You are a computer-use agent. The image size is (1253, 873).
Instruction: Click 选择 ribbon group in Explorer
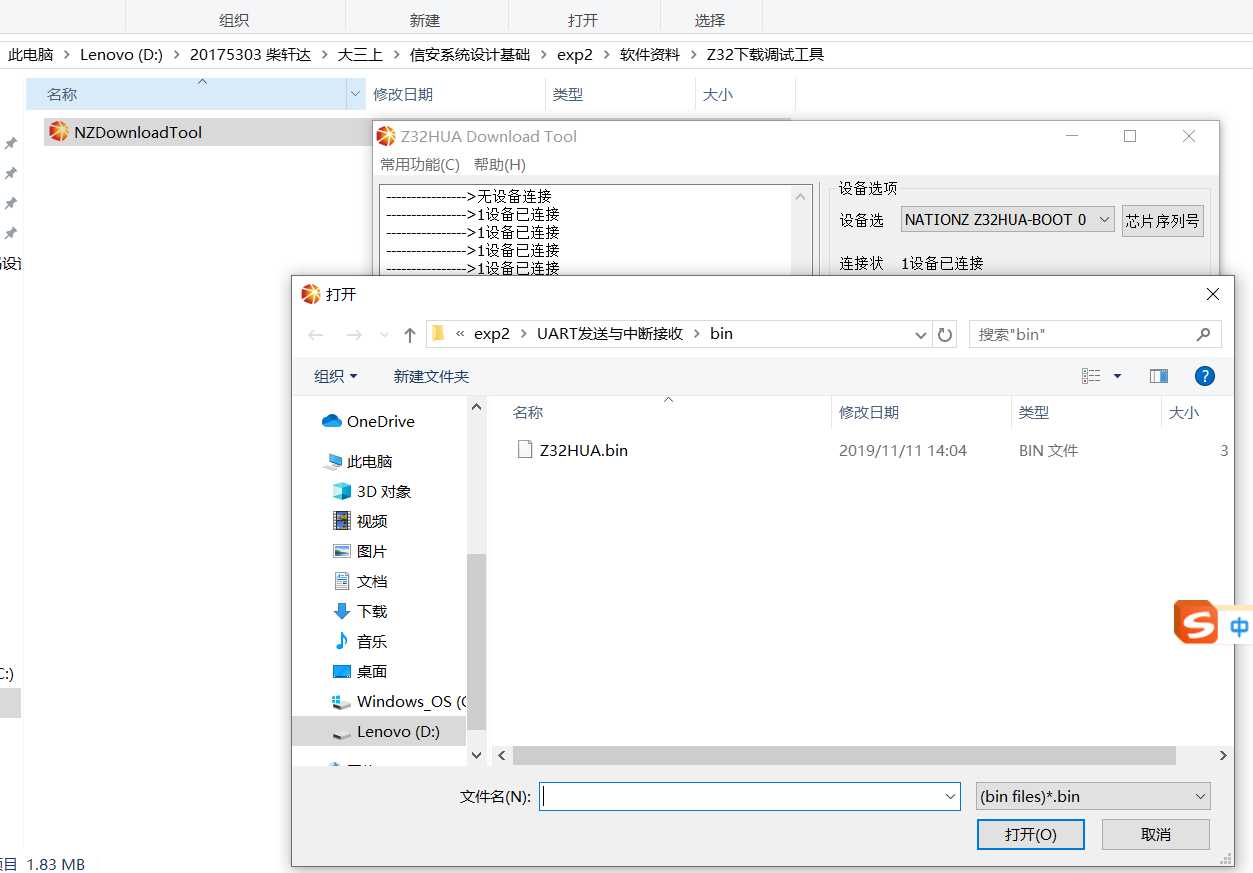(710, 20)
